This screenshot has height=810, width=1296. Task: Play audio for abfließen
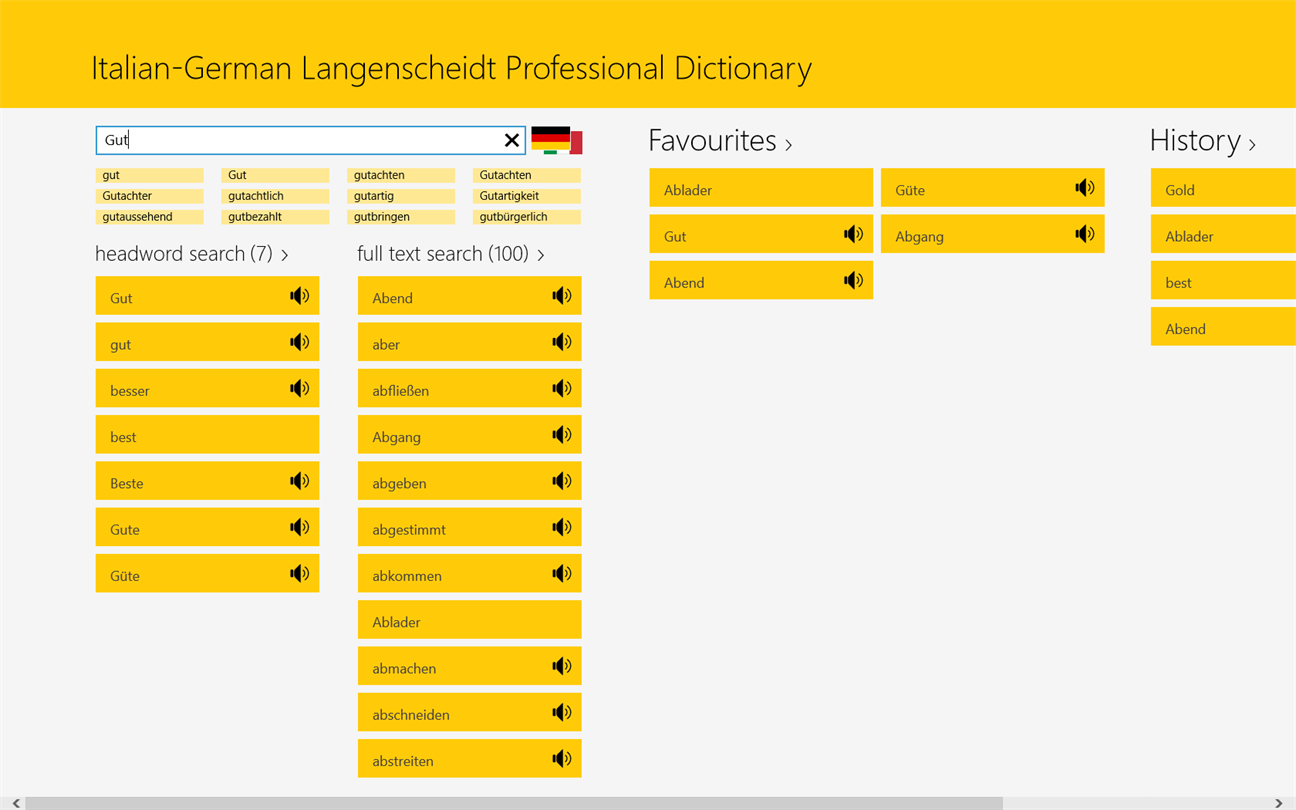click(x=561, y=388)
